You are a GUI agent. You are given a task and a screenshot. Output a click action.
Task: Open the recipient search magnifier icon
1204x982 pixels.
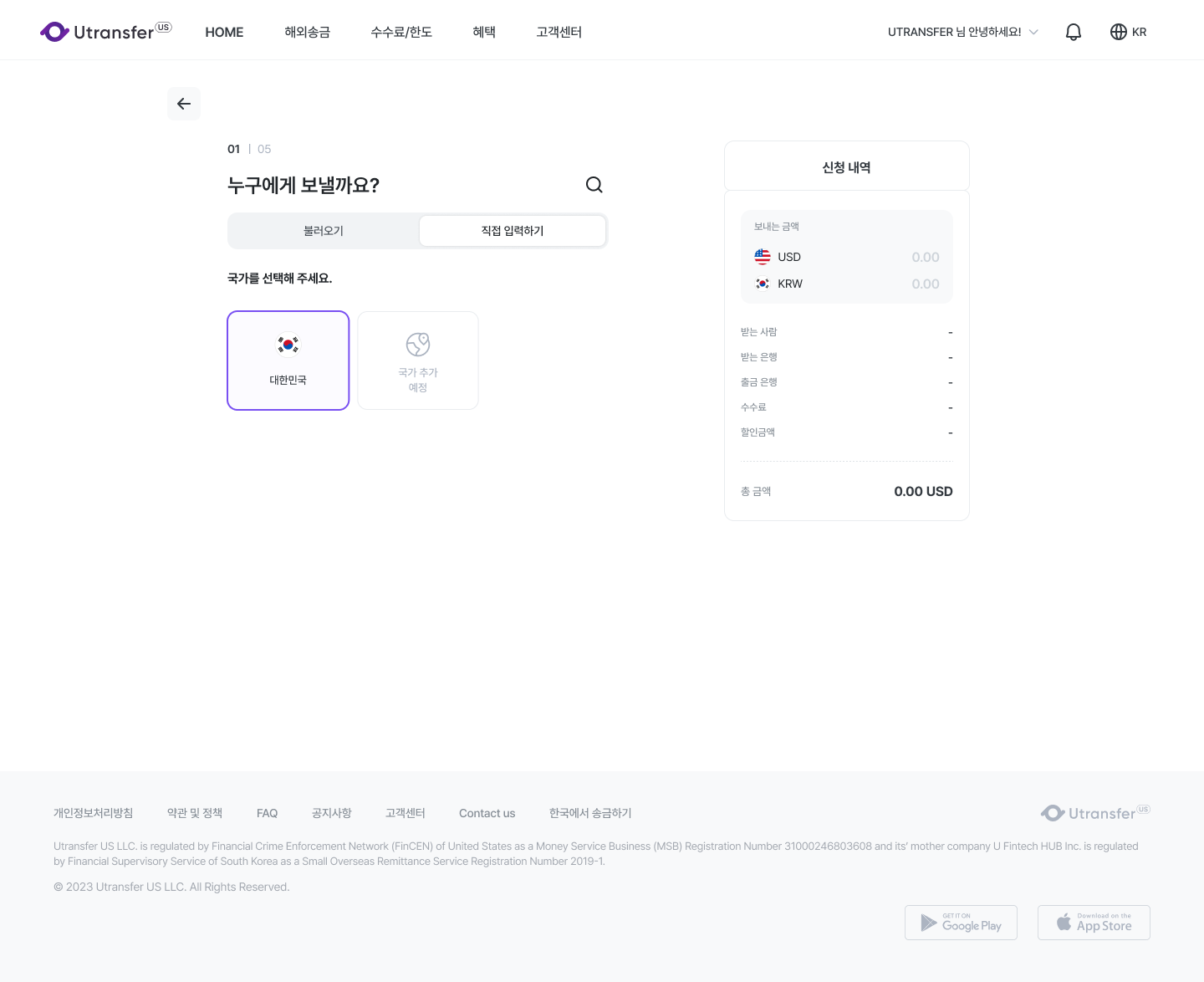tap(594, 185)
